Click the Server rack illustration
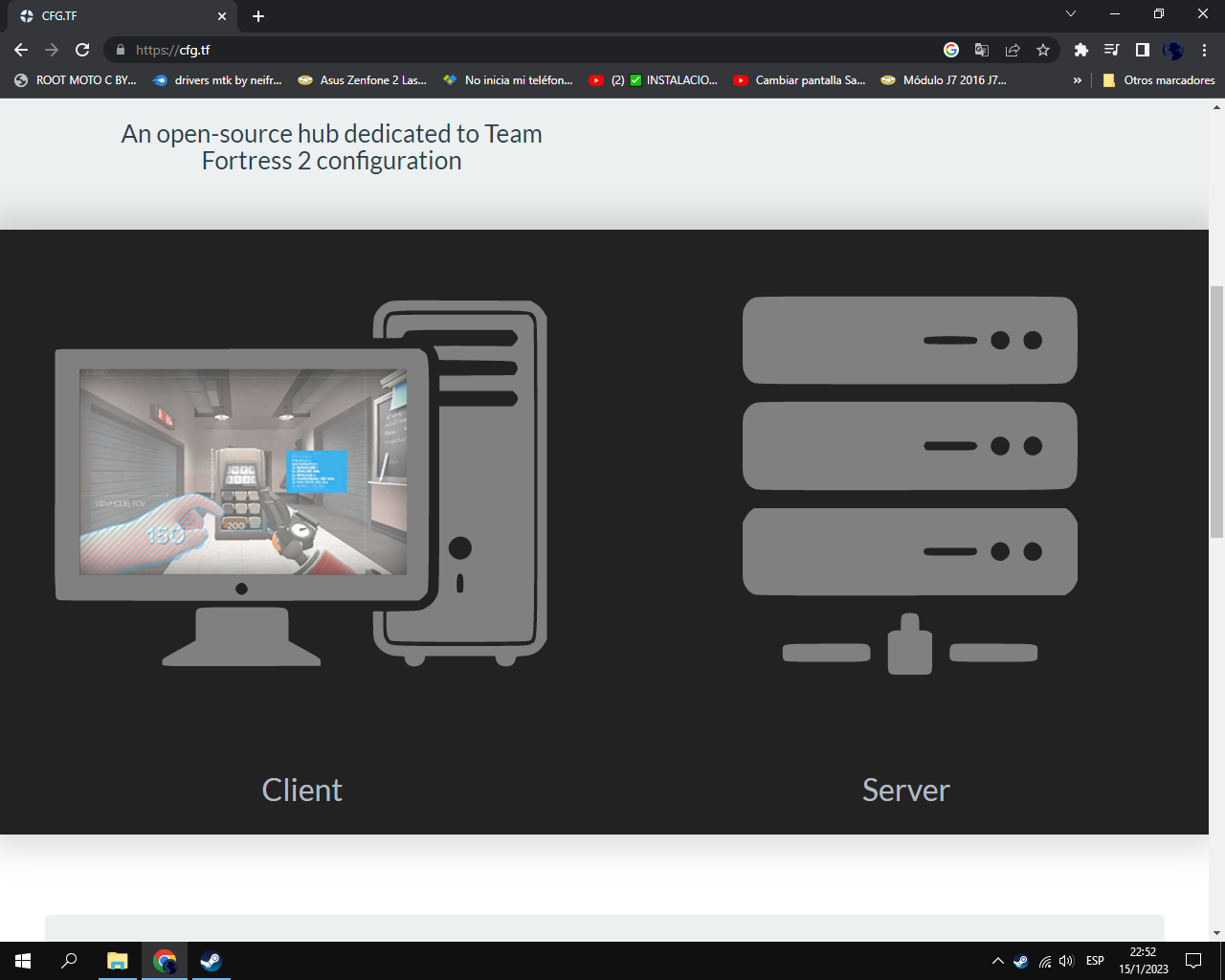 pyautogui.click(x=910, y=485)
